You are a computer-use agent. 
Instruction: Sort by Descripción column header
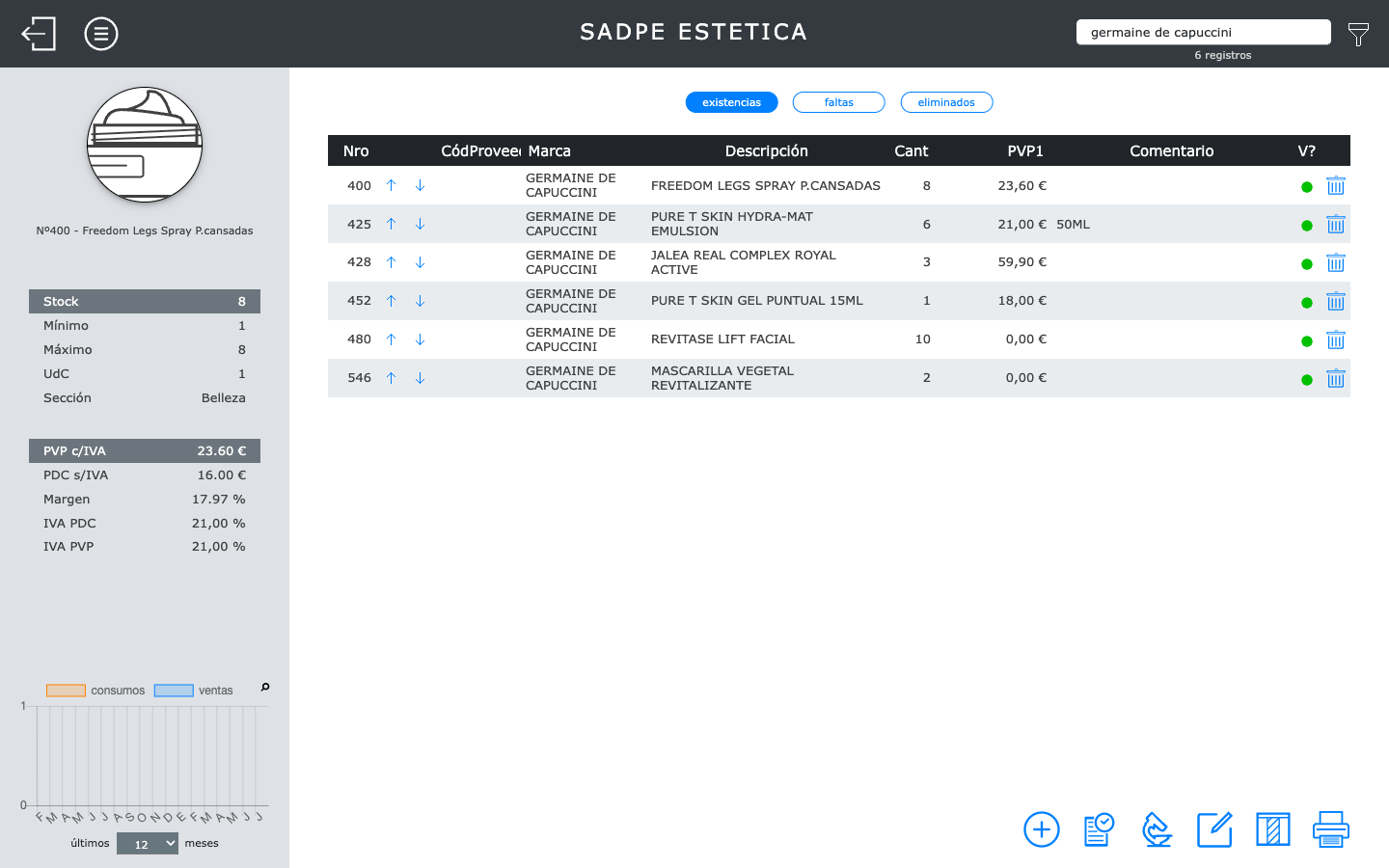click(x=767, y=150)
